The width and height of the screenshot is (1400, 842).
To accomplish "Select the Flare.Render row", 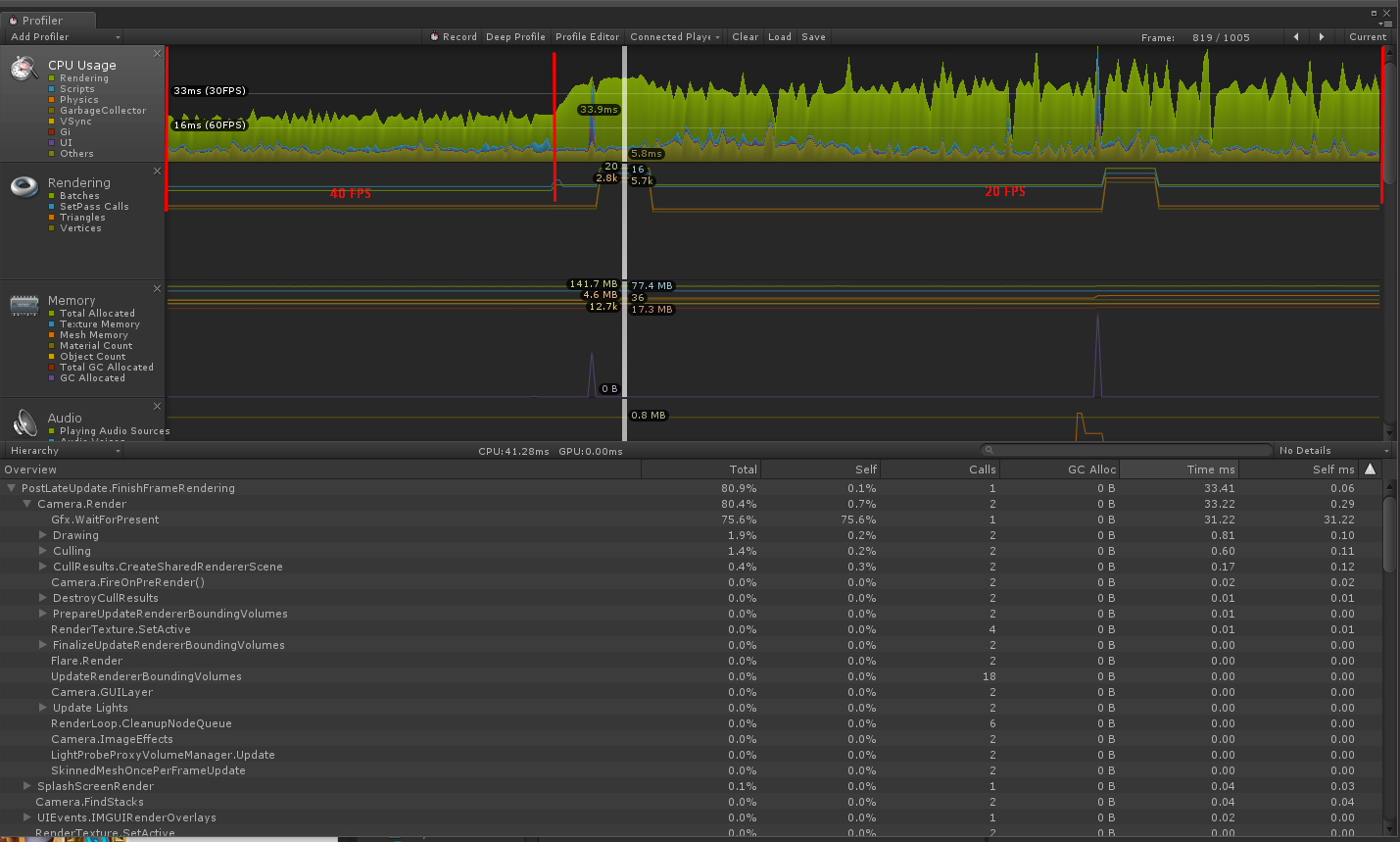I will (x=691, y=661).
